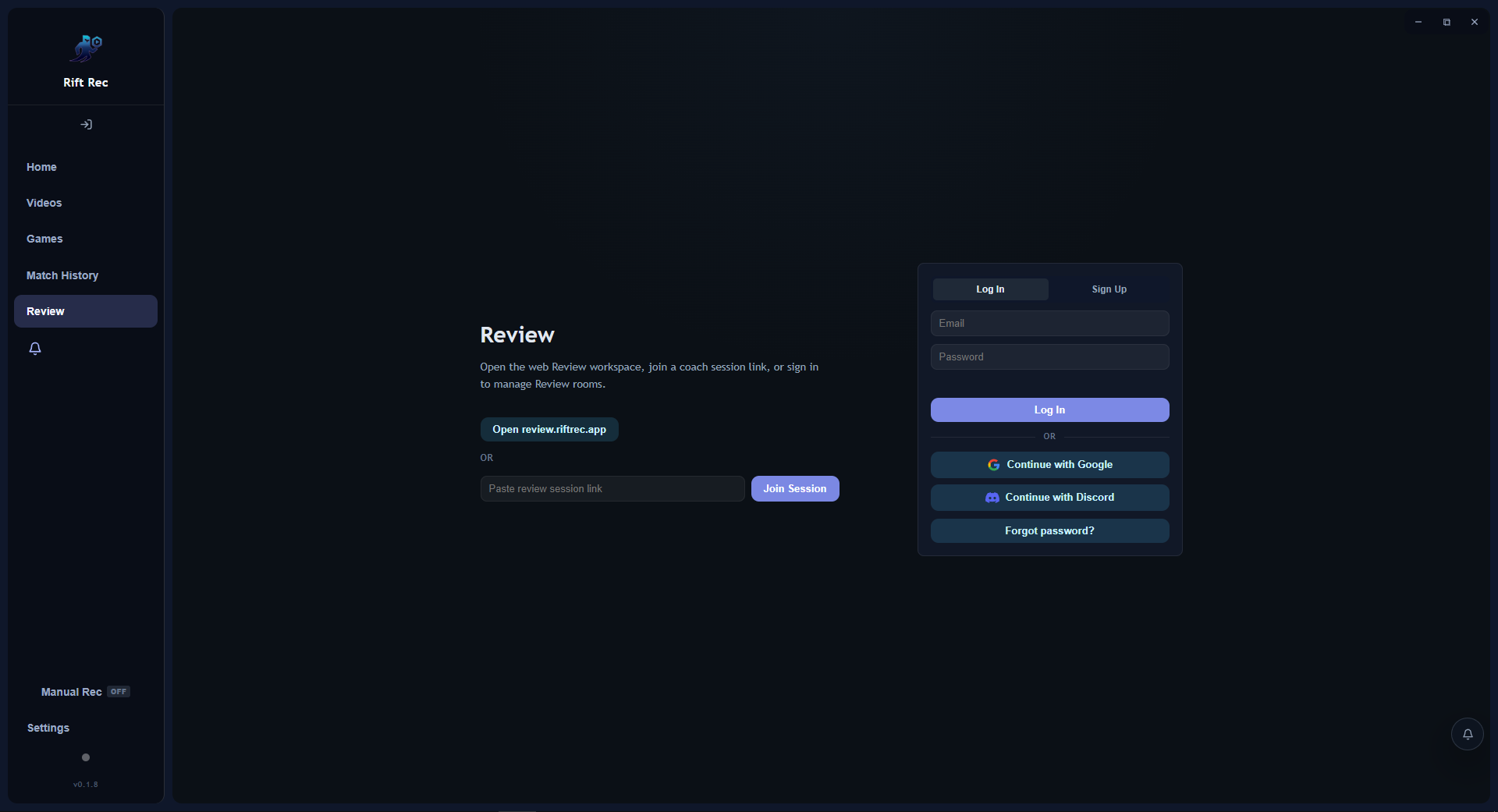Click the floating bell button bottom-right
This screenshot has width=1498, height=812.
pos(1467,734)
